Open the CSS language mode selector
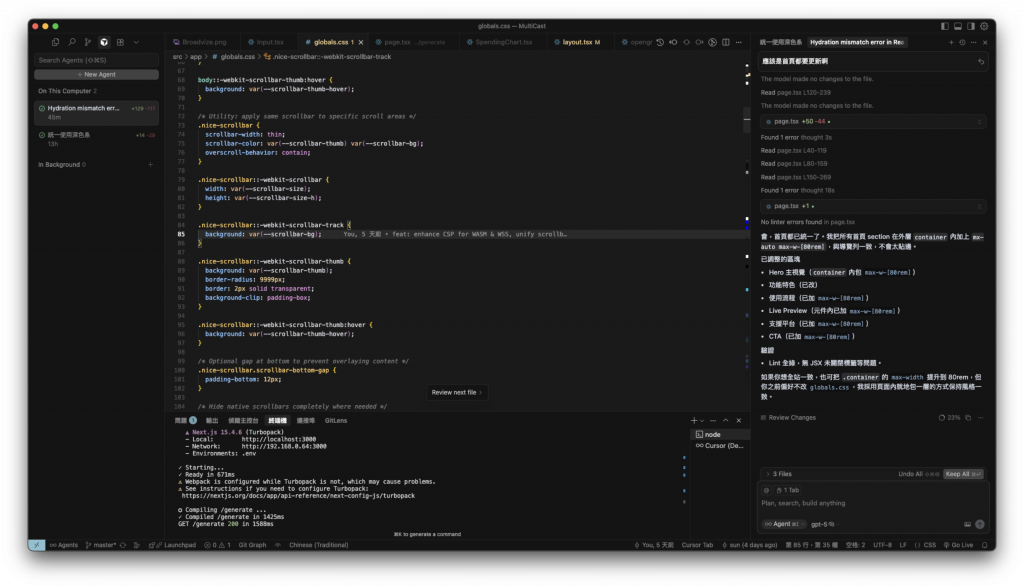Image resolution: width=1024 pixels, height=588 pixels. [925, 545]
